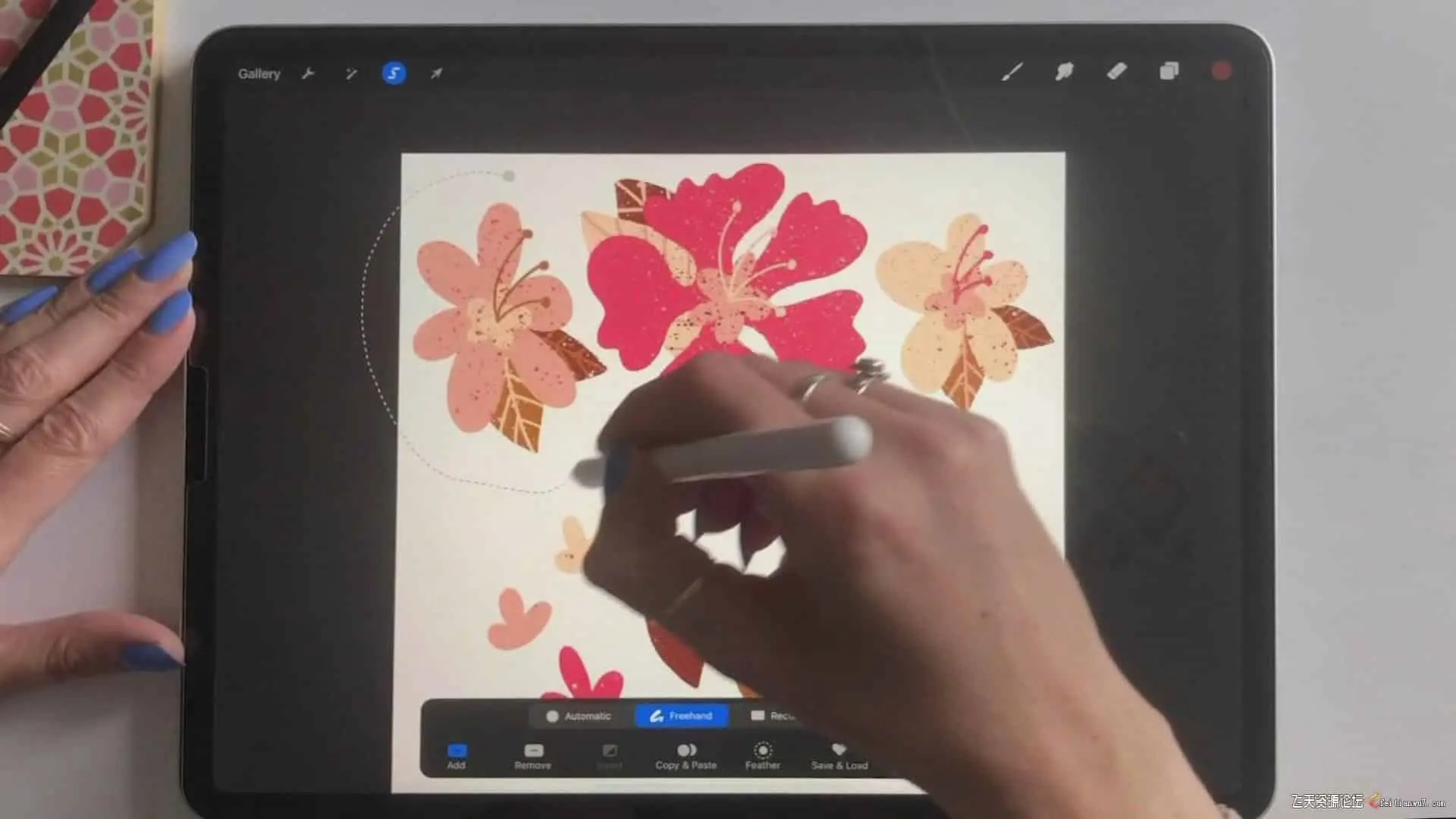The width and height of the screenshot is (1456, 819).
Task: Open Save & Load selections
Action: pos(839,755)
